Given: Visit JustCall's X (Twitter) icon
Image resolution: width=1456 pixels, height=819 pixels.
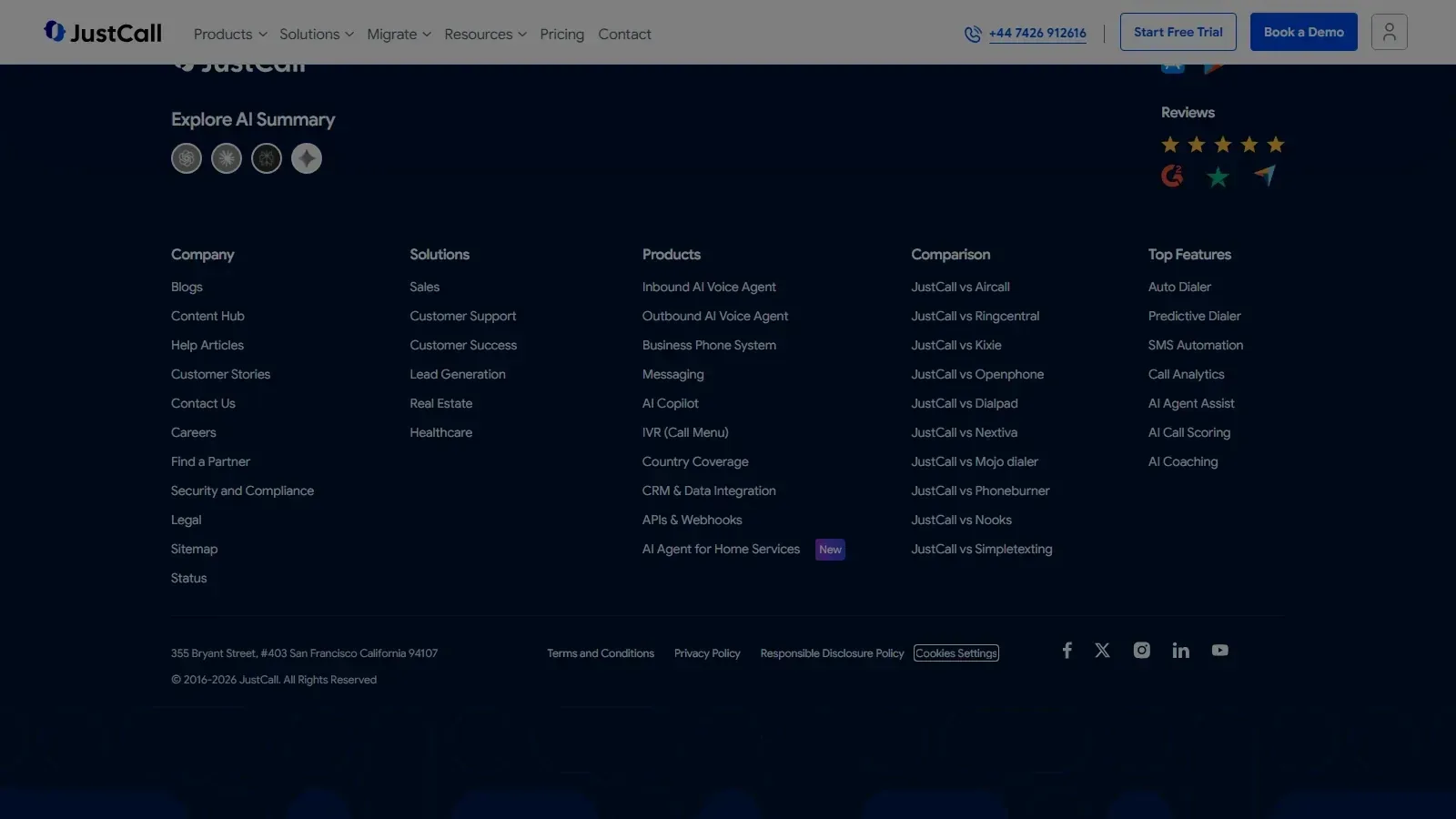Looking at the screenshot, I should (x=1102, y=650).
